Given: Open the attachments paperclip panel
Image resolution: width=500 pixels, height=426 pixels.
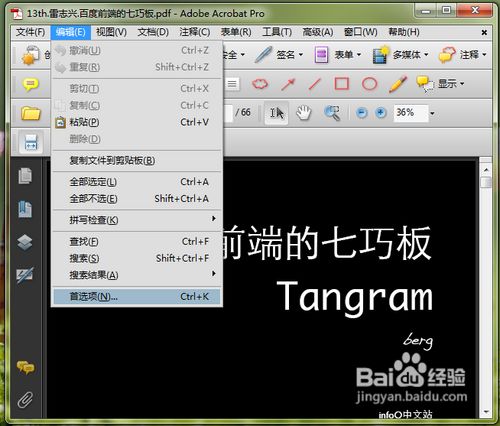Looking at the screenshot, I should [x=25, y=399].
